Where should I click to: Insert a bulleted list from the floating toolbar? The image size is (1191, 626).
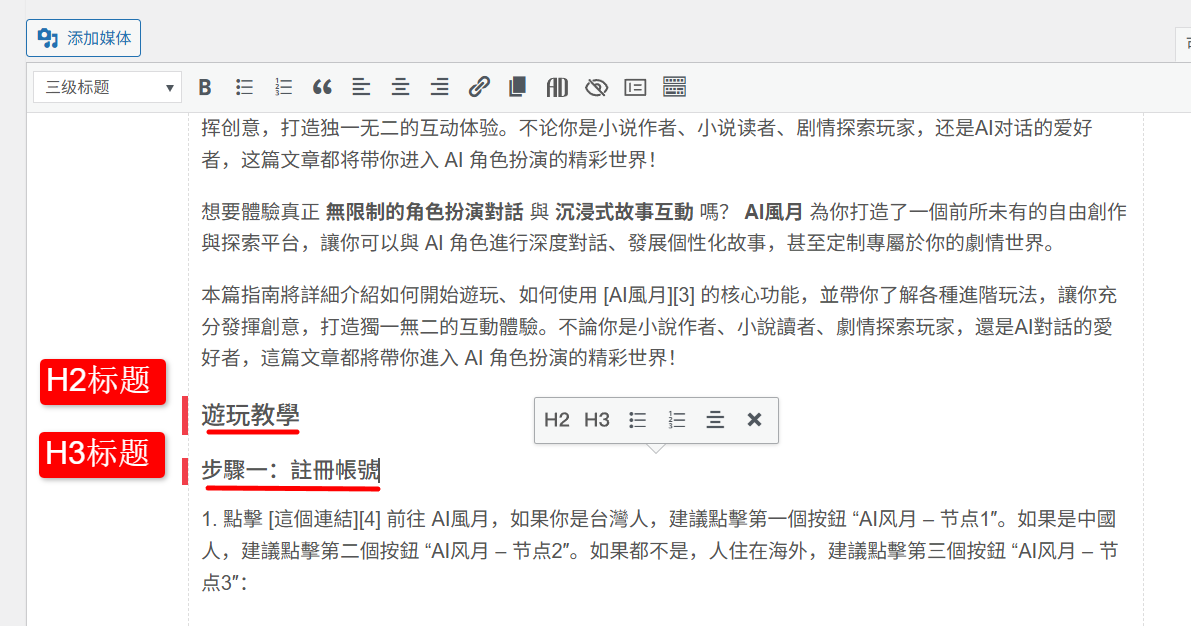coord(637,420)
